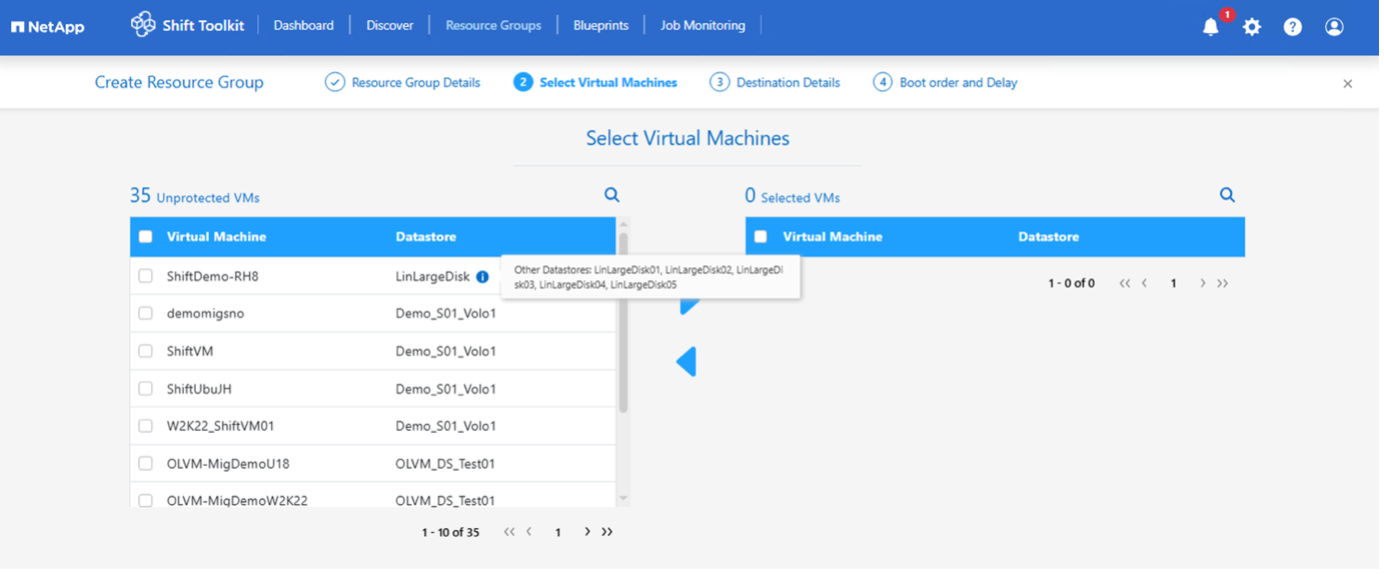Toggle select-all in Unprotected VMs header
1384x574 pixels.
pos(146,237)
